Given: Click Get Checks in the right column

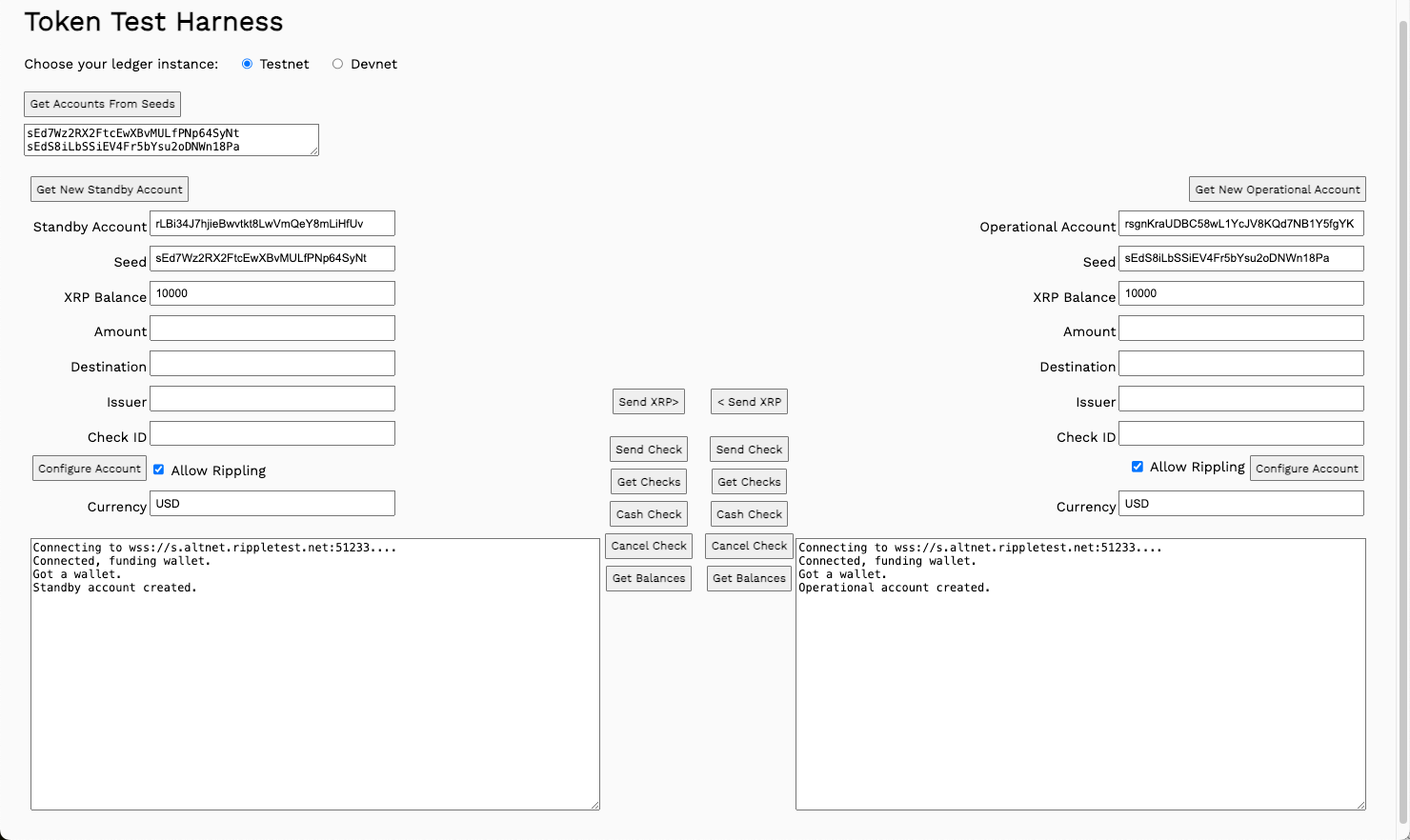Looking at the screenshot, I should [749, 481].
